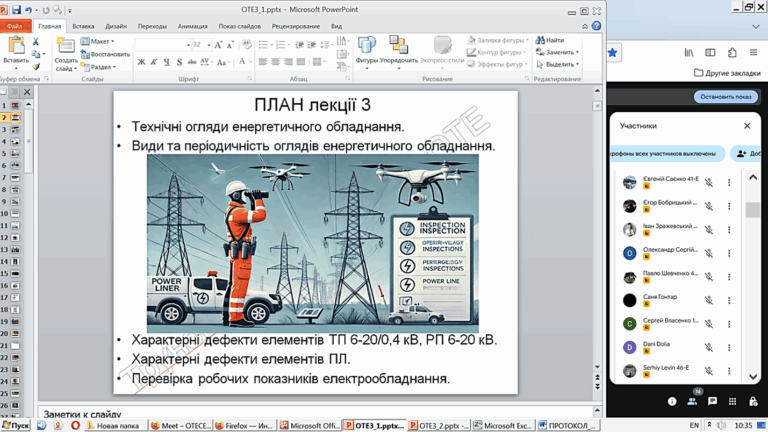The width and height of the screenshot is (768, 432).
Task: Click the Пуск start button
Action: coord(15,425)
